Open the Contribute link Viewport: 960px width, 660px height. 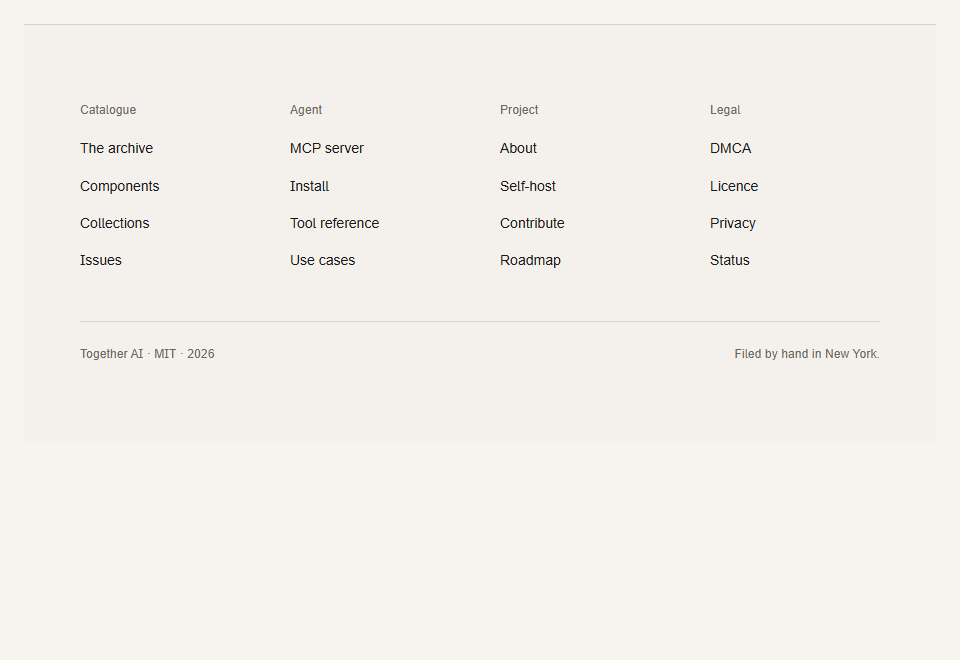pyautogui.click(x=532, y=223)
